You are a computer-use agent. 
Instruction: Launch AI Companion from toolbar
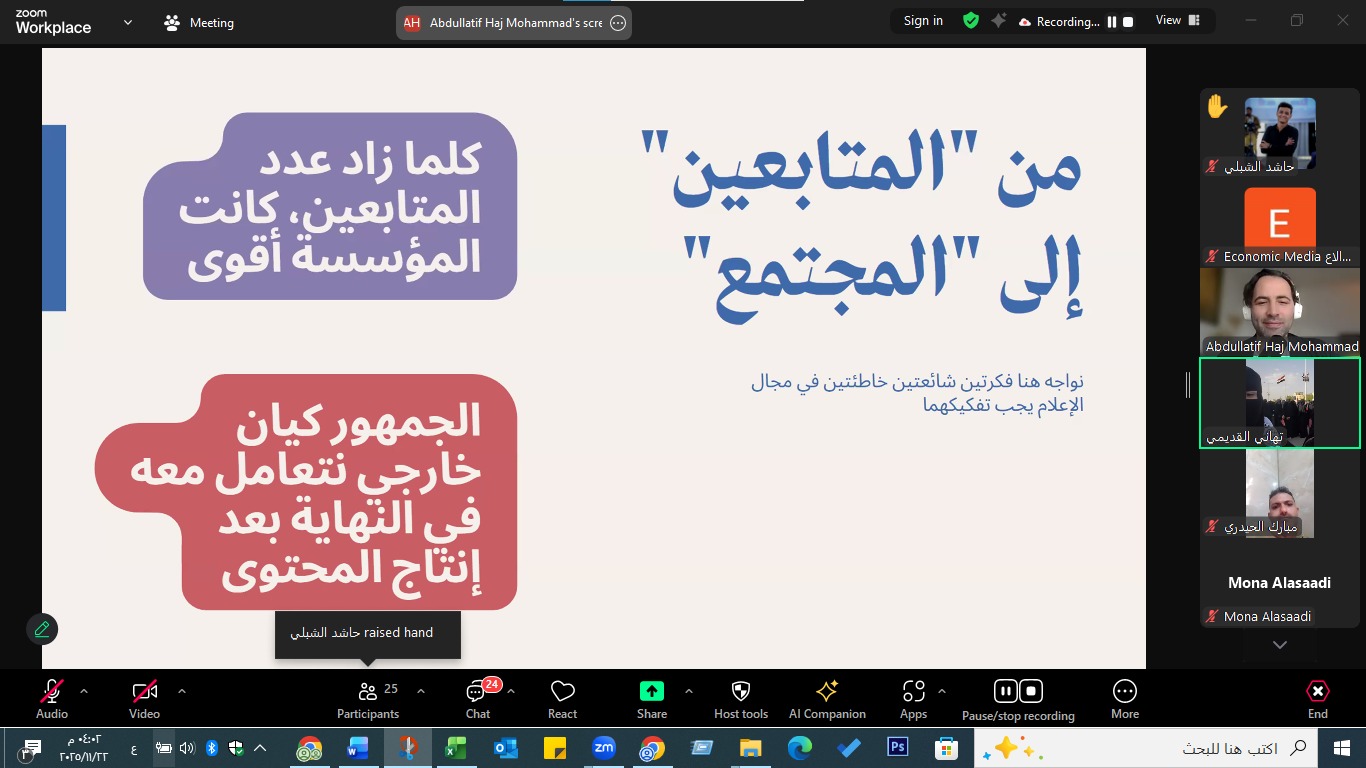tap(827, 699)
